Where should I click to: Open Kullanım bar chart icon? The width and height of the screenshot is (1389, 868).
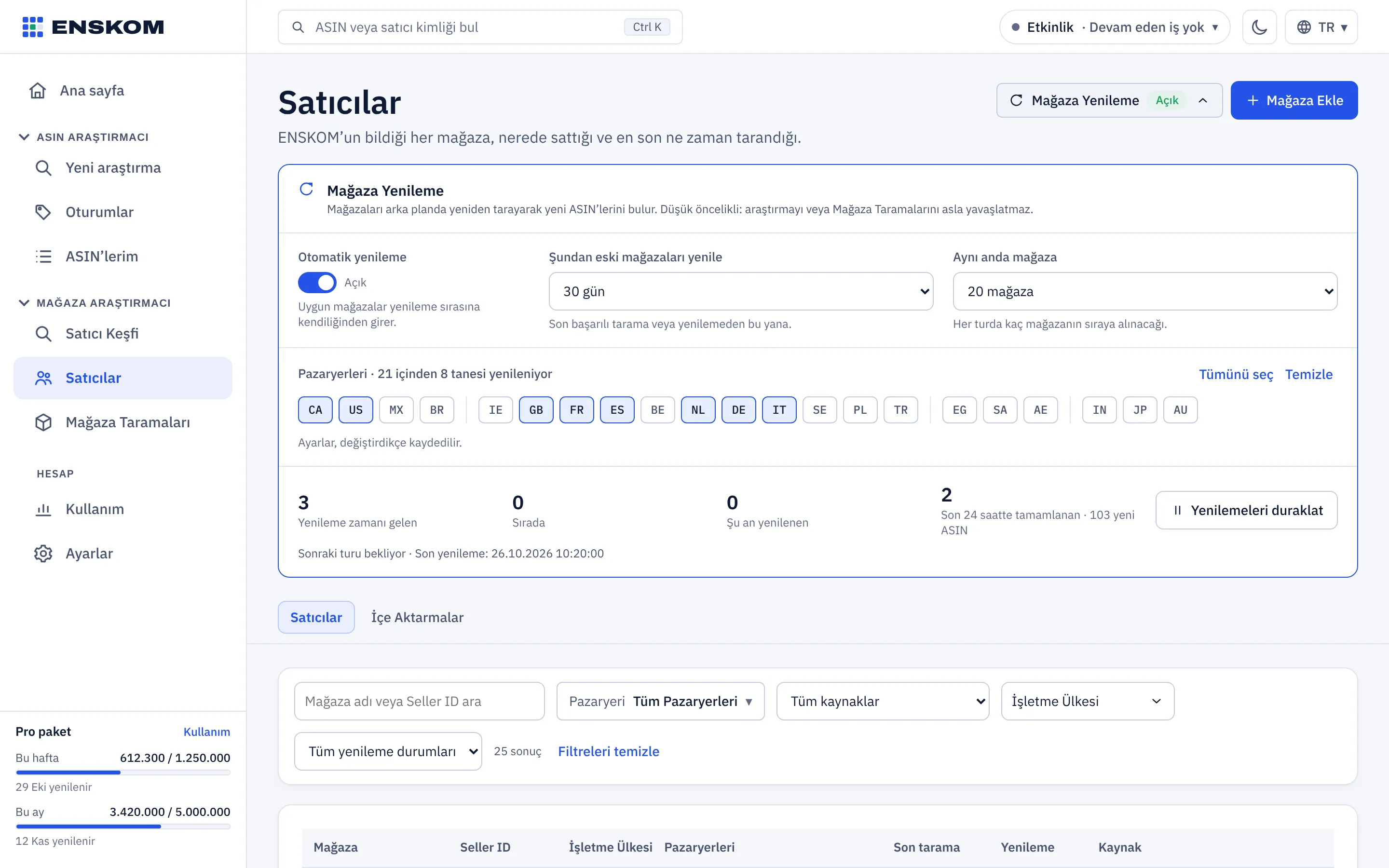(43, 509)
